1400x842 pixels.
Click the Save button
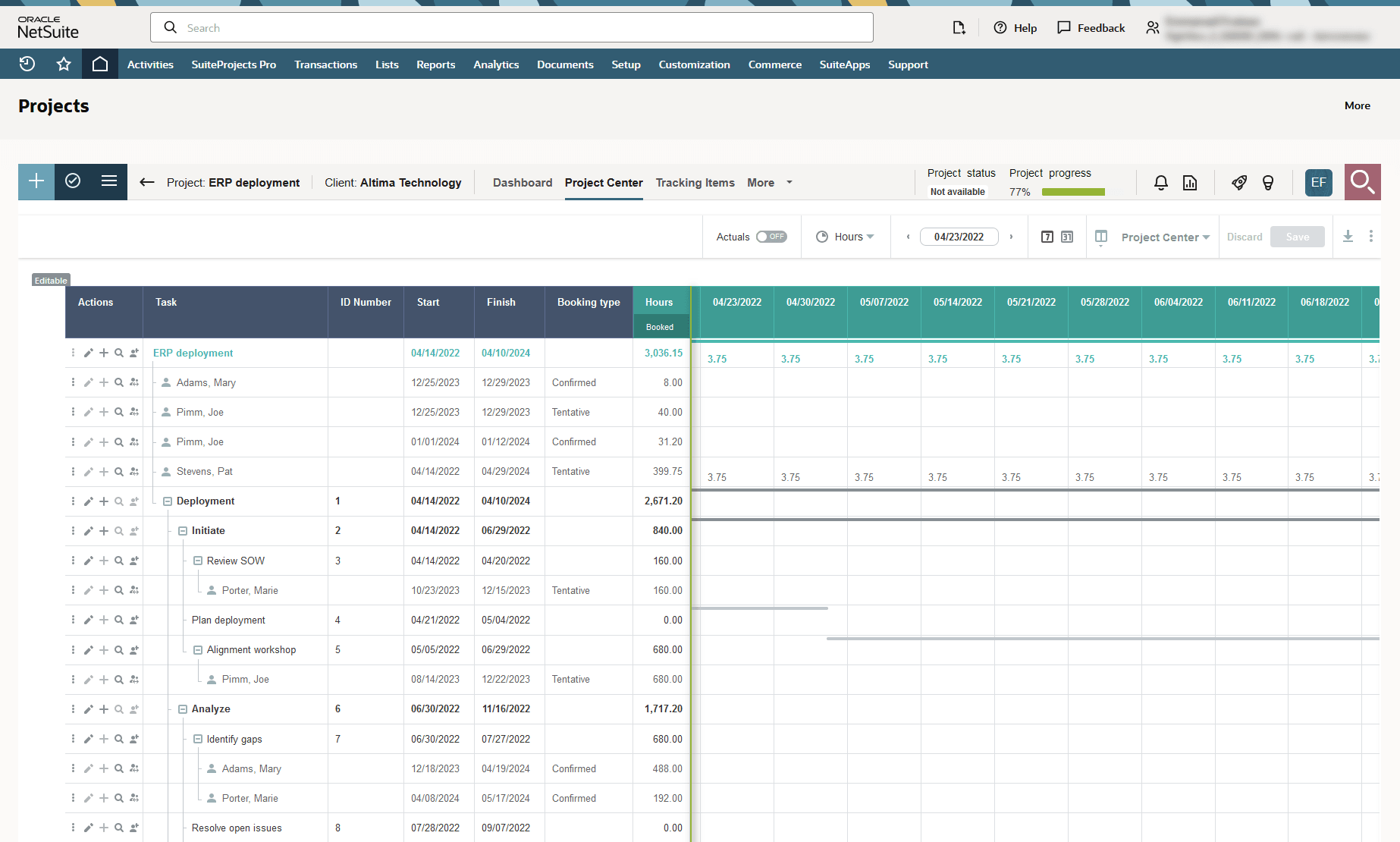click(1297, 237)
